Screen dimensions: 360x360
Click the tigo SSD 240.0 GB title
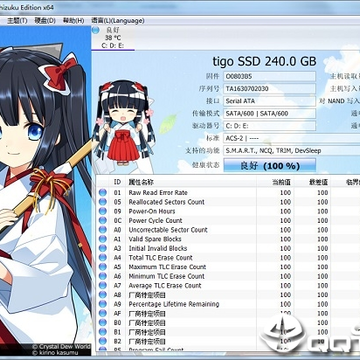[264, 61]
